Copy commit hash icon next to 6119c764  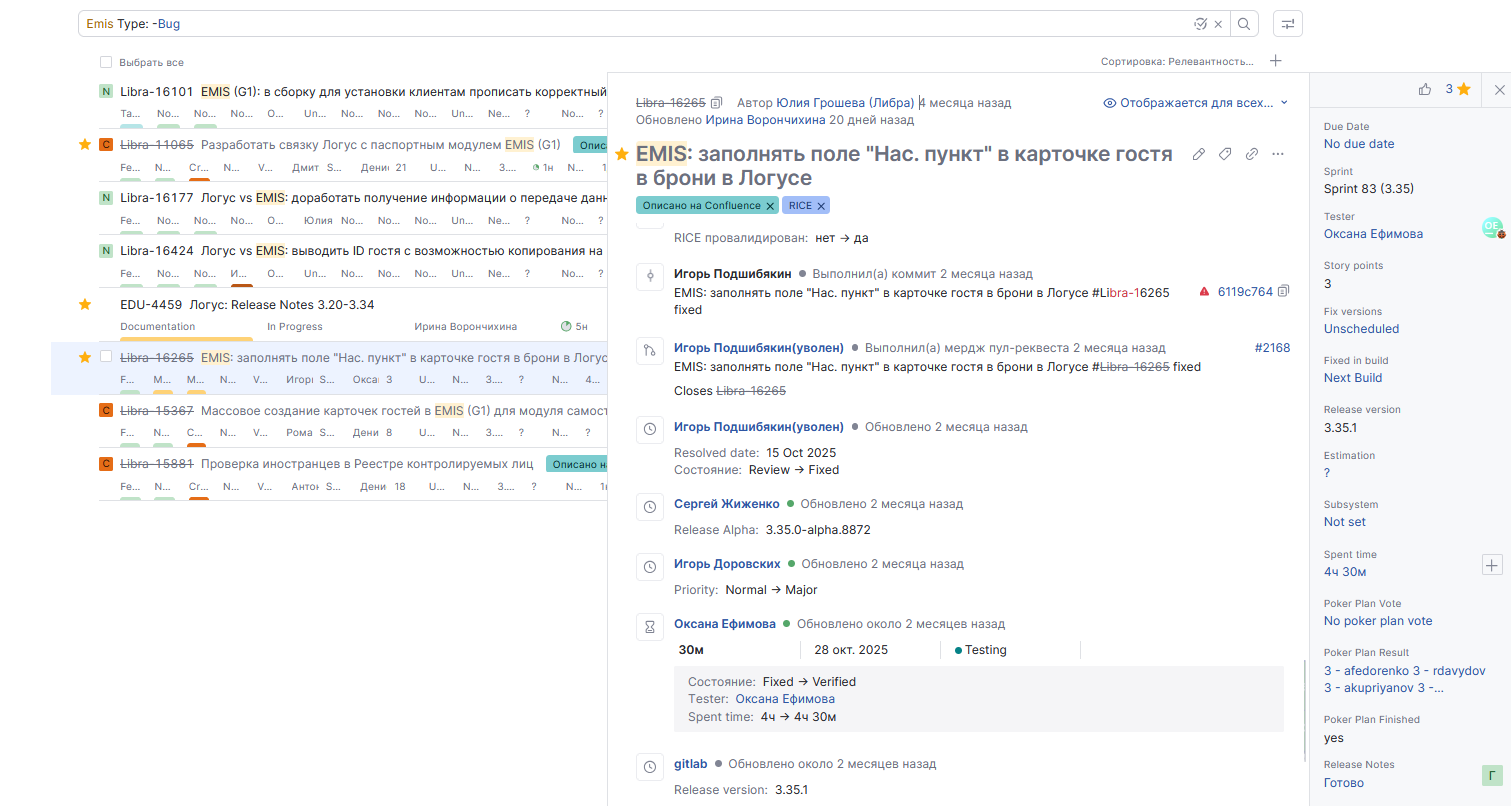pos(1284,292)
